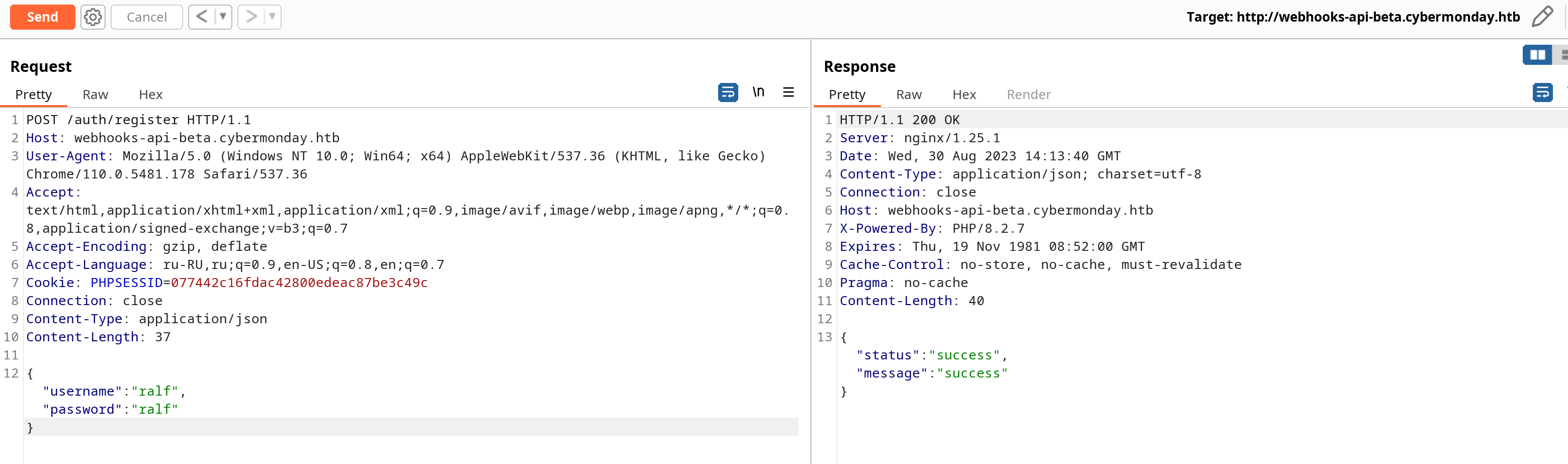Select side-by-side layout icon
The width and height of the screenshot is (1568, 464).
(1537, 55)
